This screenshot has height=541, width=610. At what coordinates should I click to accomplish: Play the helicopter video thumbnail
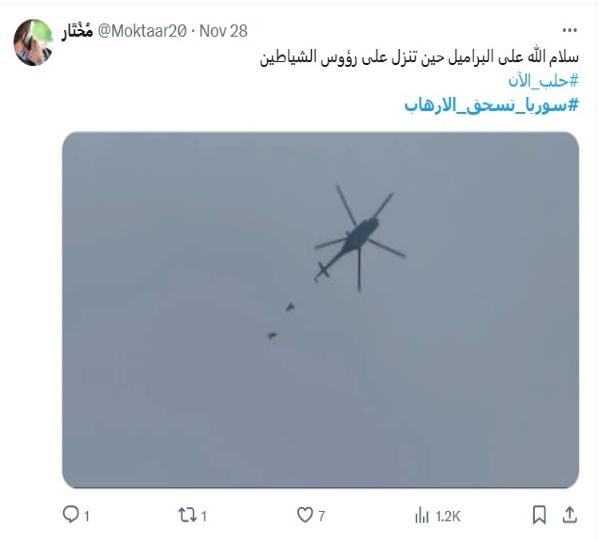coord(321,310)
